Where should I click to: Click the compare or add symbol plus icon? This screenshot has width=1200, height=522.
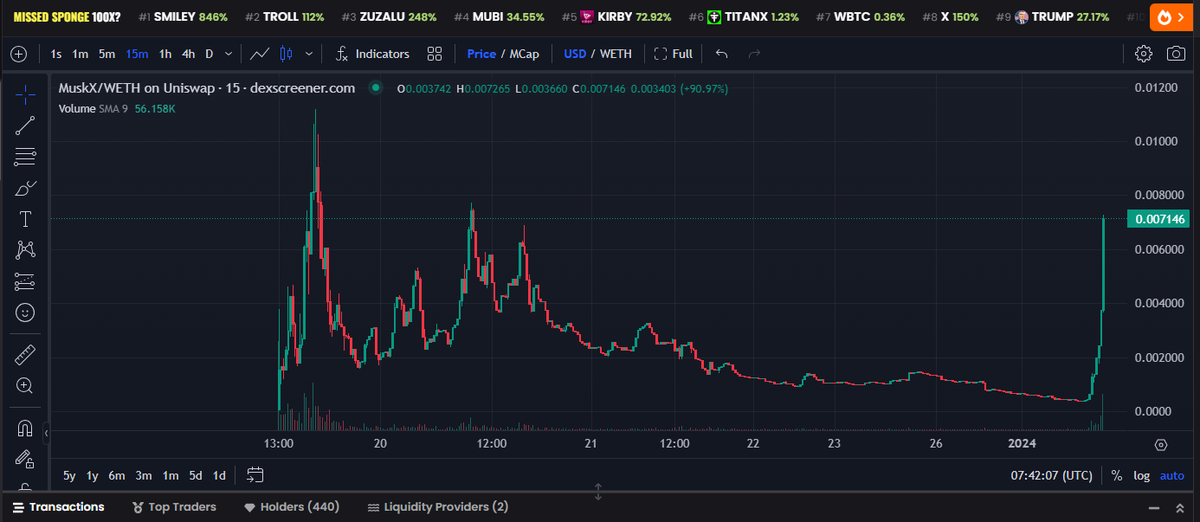(x=18, y=54)
